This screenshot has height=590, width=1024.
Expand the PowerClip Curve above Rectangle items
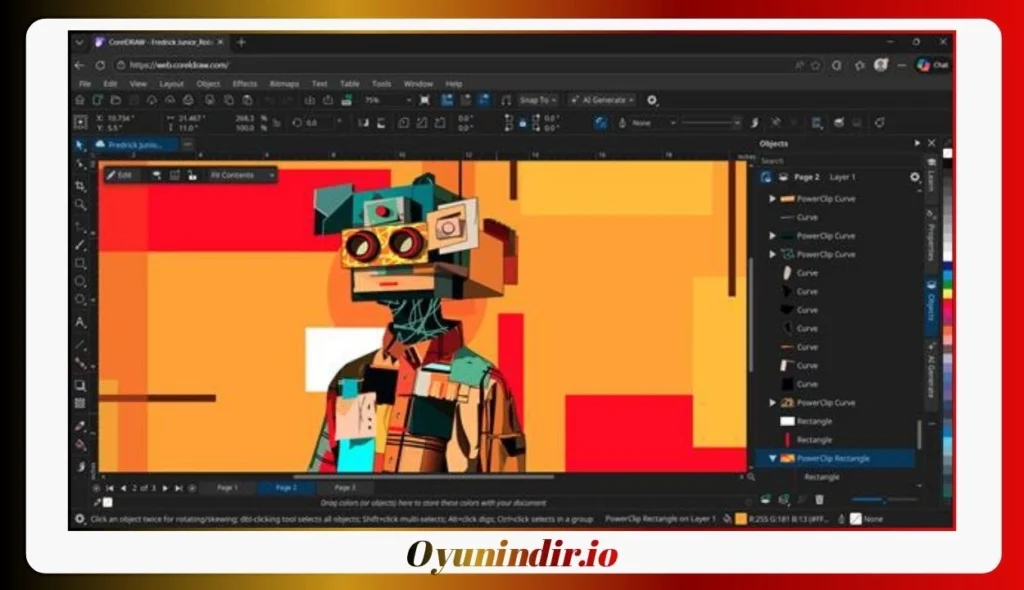click(x=772, y=403)
